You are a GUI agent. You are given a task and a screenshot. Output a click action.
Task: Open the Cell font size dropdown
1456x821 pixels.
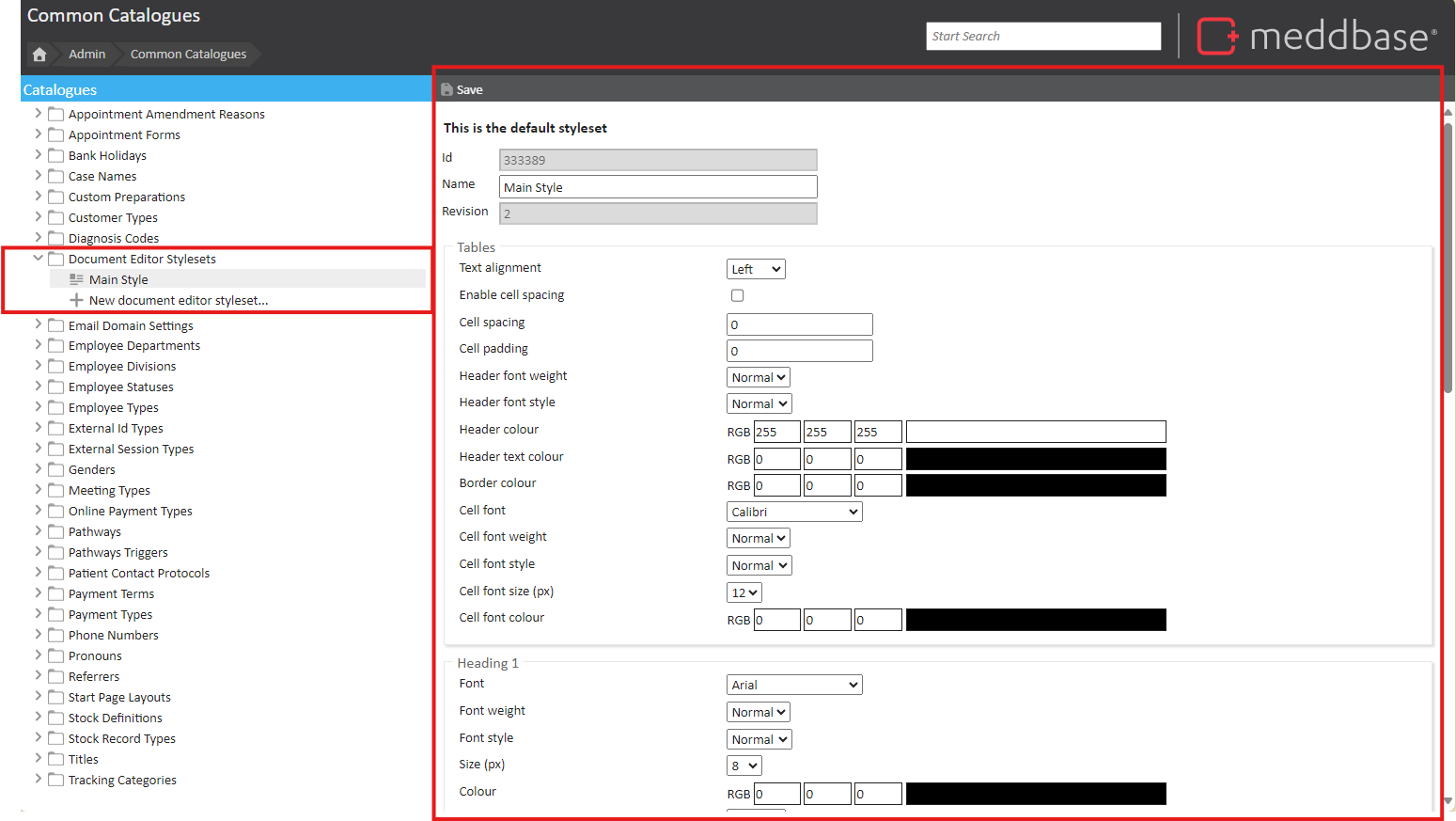click(744, 593)
